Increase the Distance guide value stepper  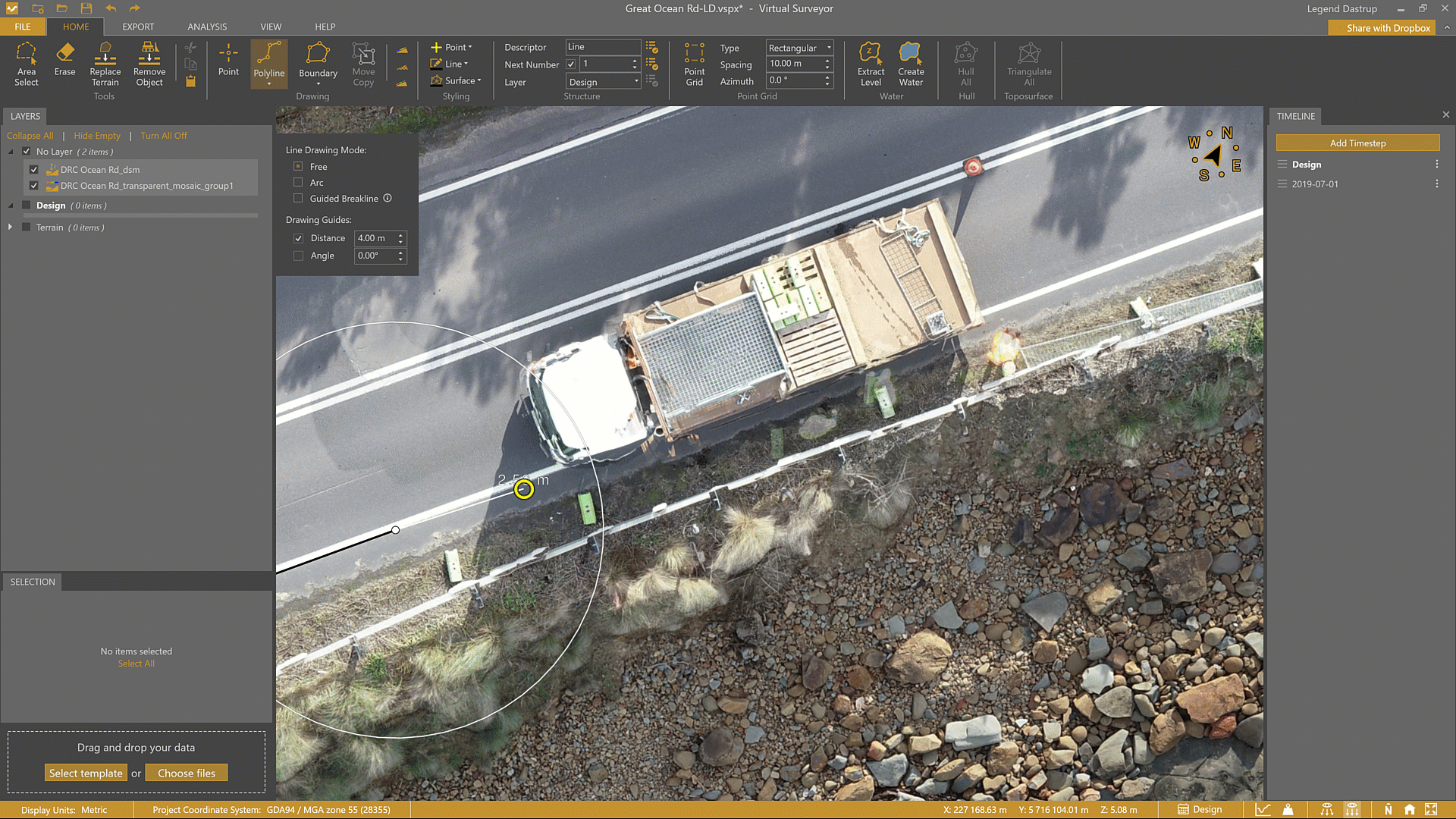(x=401, y=234)
